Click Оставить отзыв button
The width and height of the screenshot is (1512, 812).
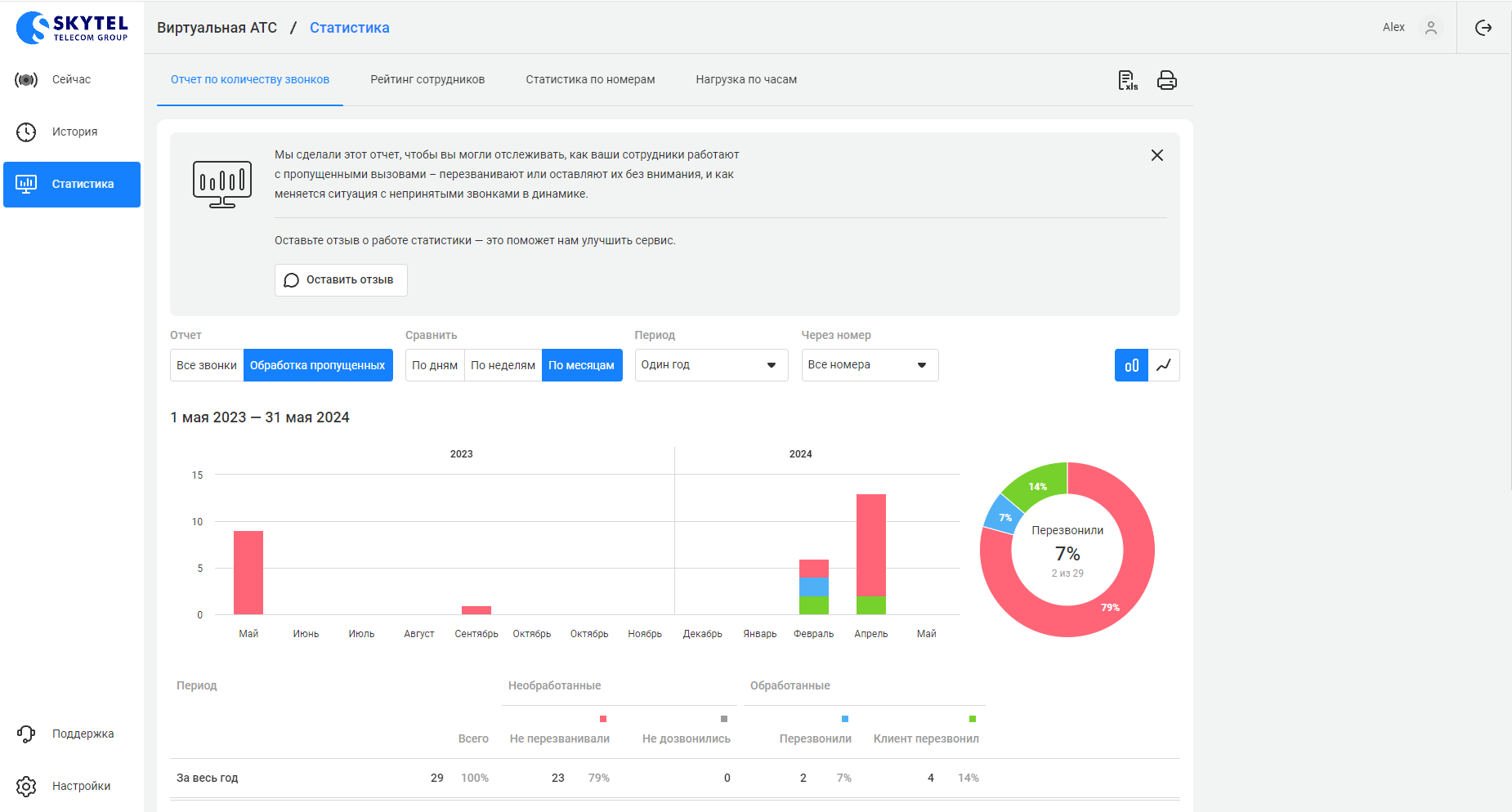(x=341, y=280)
